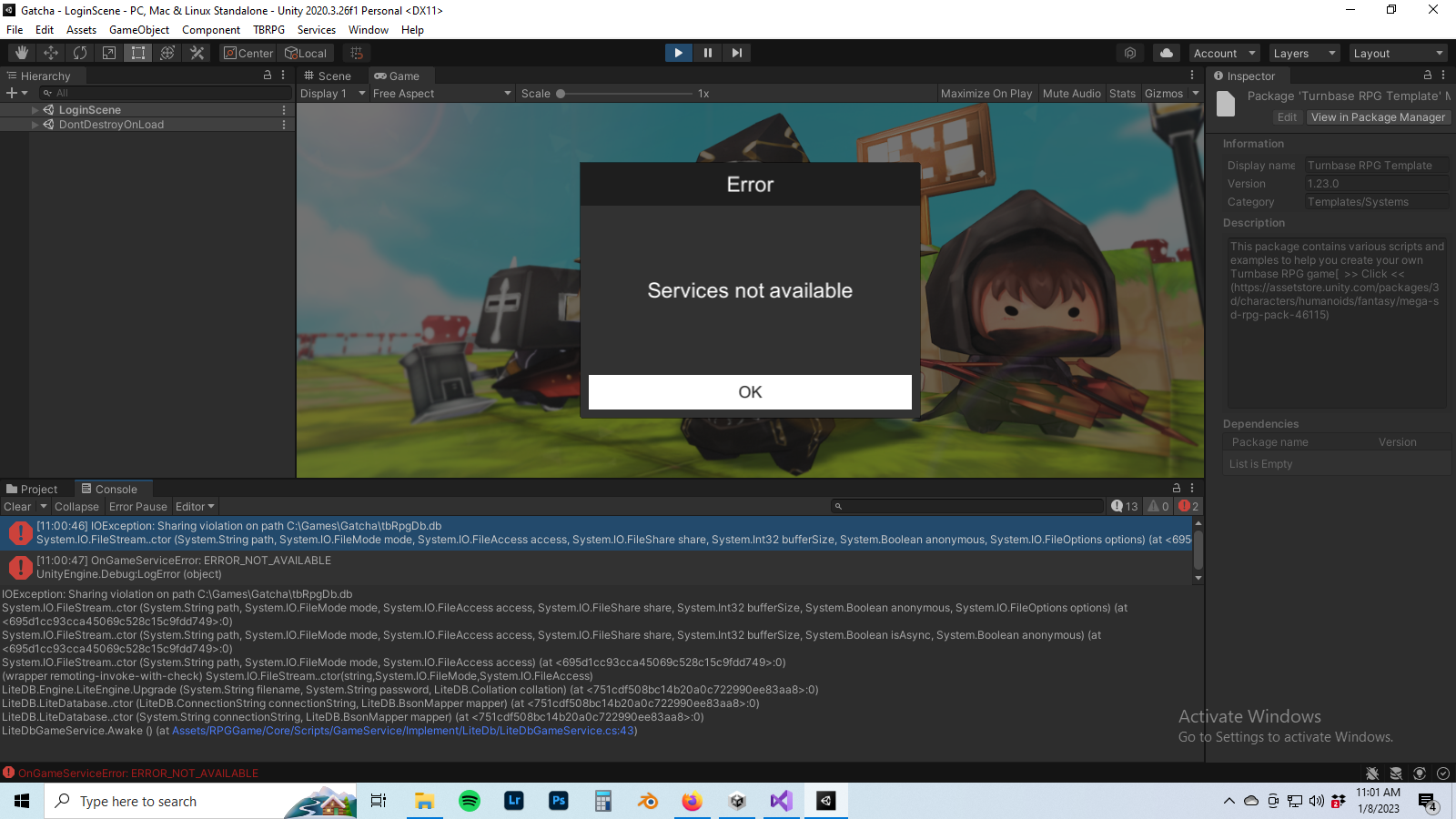Open the TBRPG menu

pyautogui.click(x=268, y=29)
